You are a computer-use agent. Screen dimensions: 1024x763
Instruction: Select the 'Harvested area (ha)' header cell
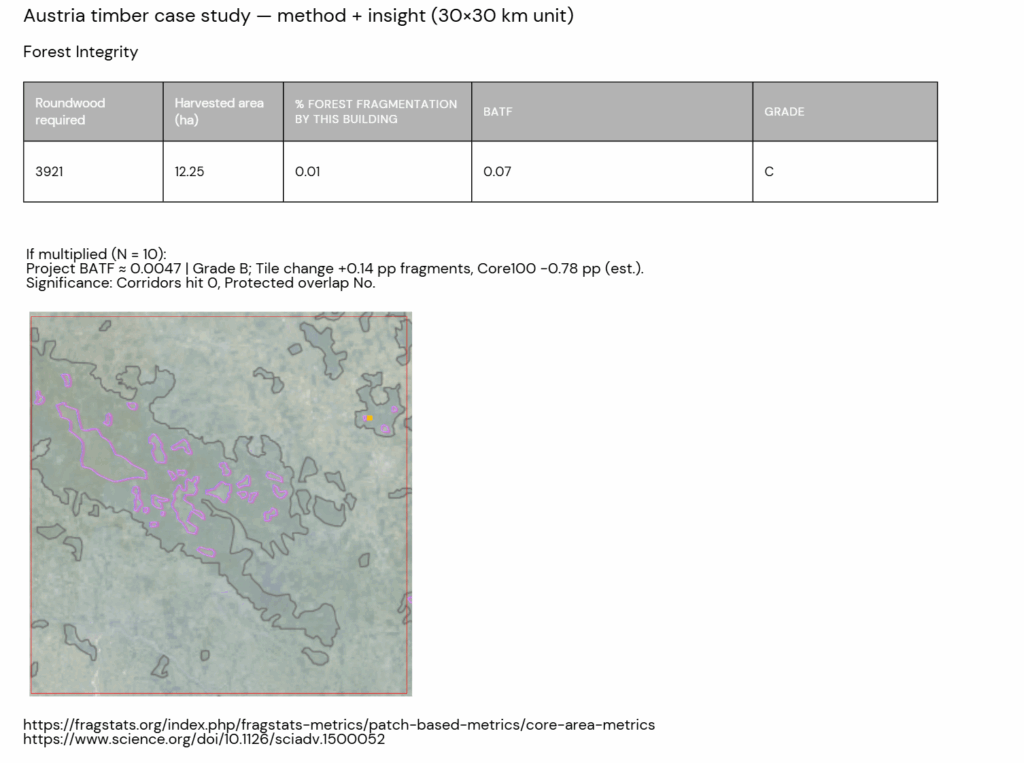222,111
